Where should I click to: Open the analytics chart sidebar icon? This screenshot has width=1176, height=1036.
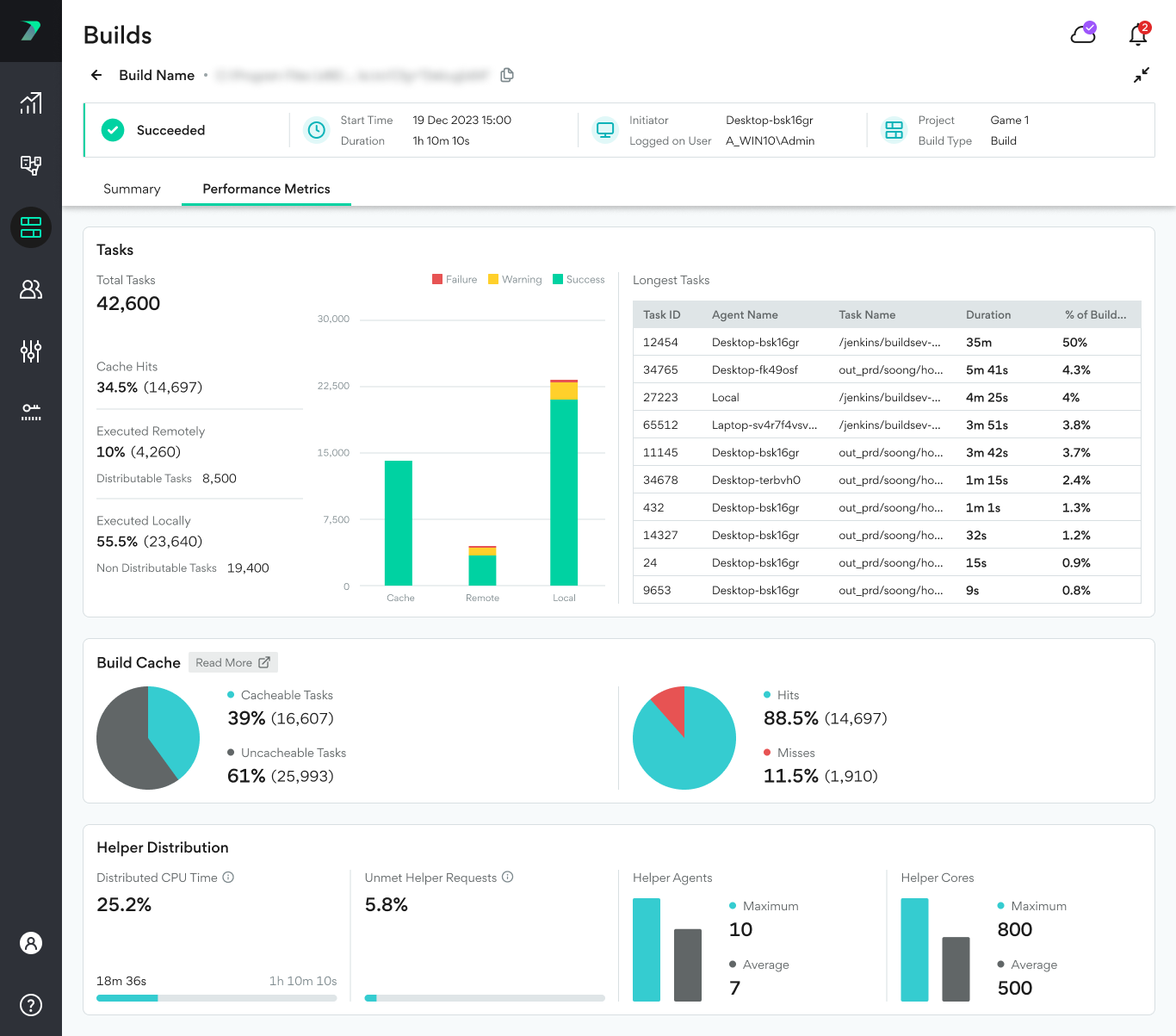click(x=31, y=103)
